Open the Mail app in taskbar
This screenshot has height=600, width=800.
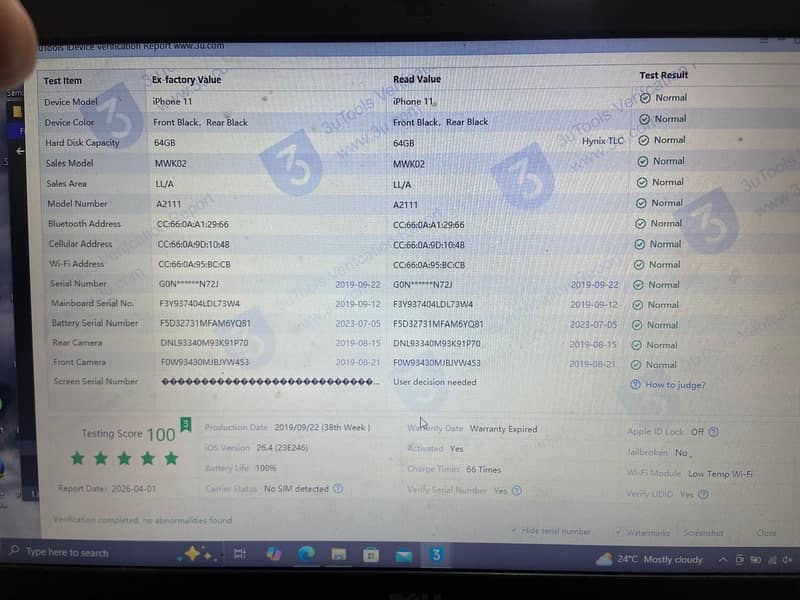pos(404,555)
